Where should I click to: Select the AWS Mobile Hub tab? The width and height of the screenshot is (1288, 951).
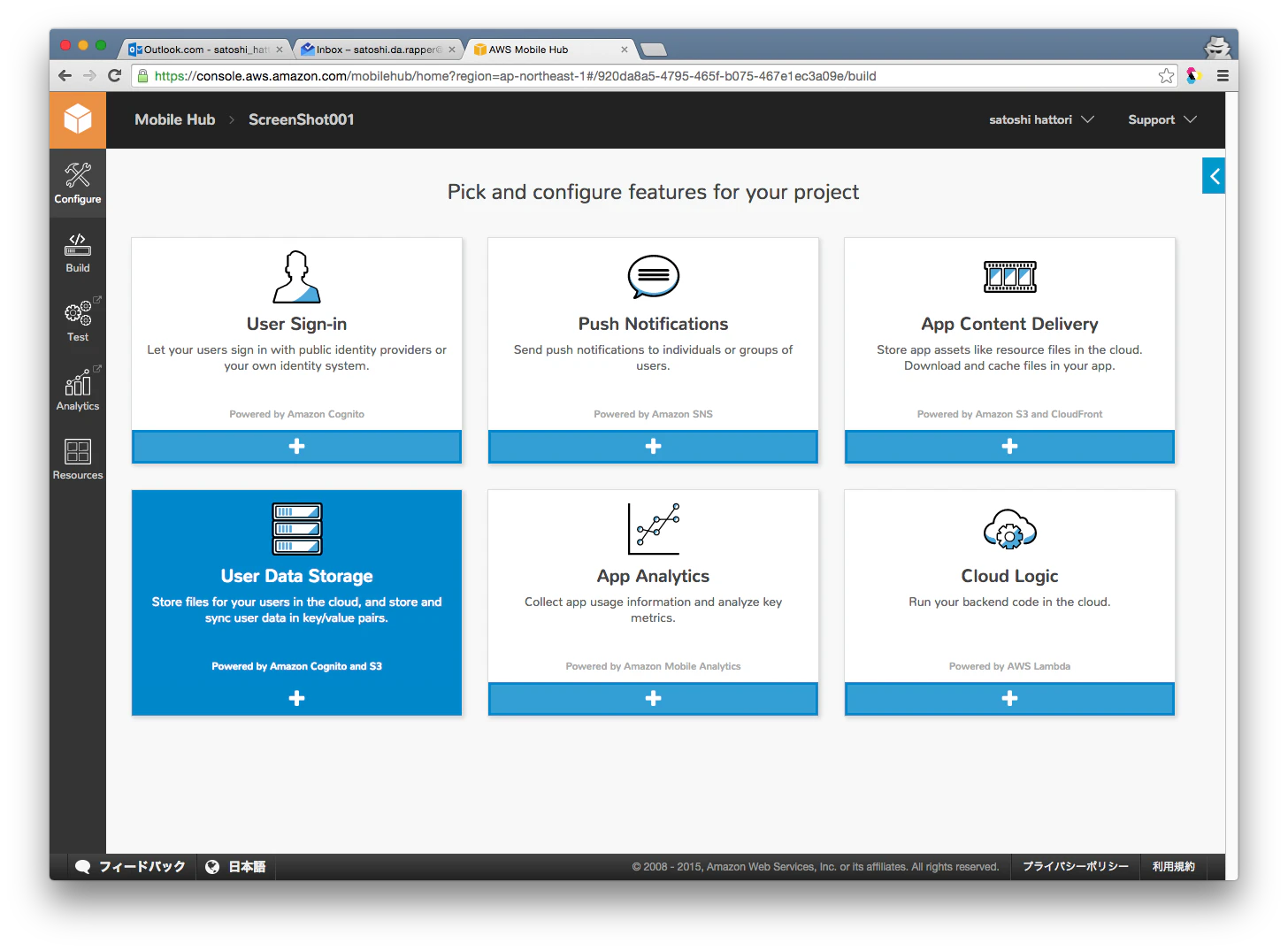[551, 50]
